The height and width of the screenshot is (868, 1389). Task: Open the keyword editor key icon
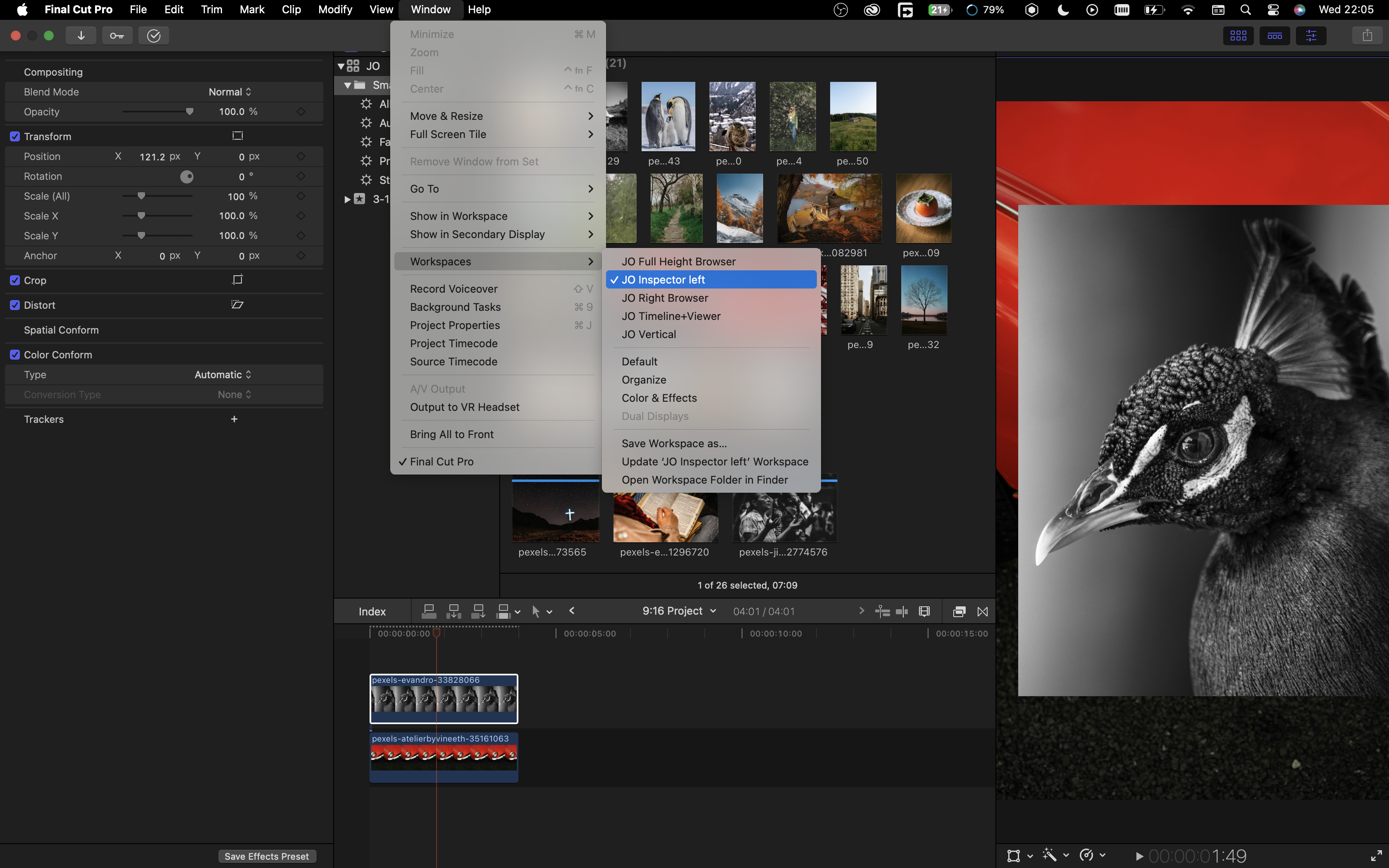point(117,36)
